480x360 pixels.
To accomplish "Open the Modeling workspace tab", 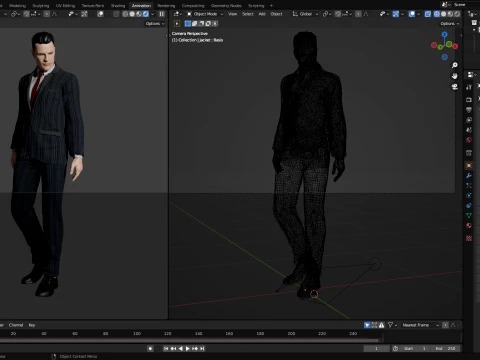I will coord(17,6).
